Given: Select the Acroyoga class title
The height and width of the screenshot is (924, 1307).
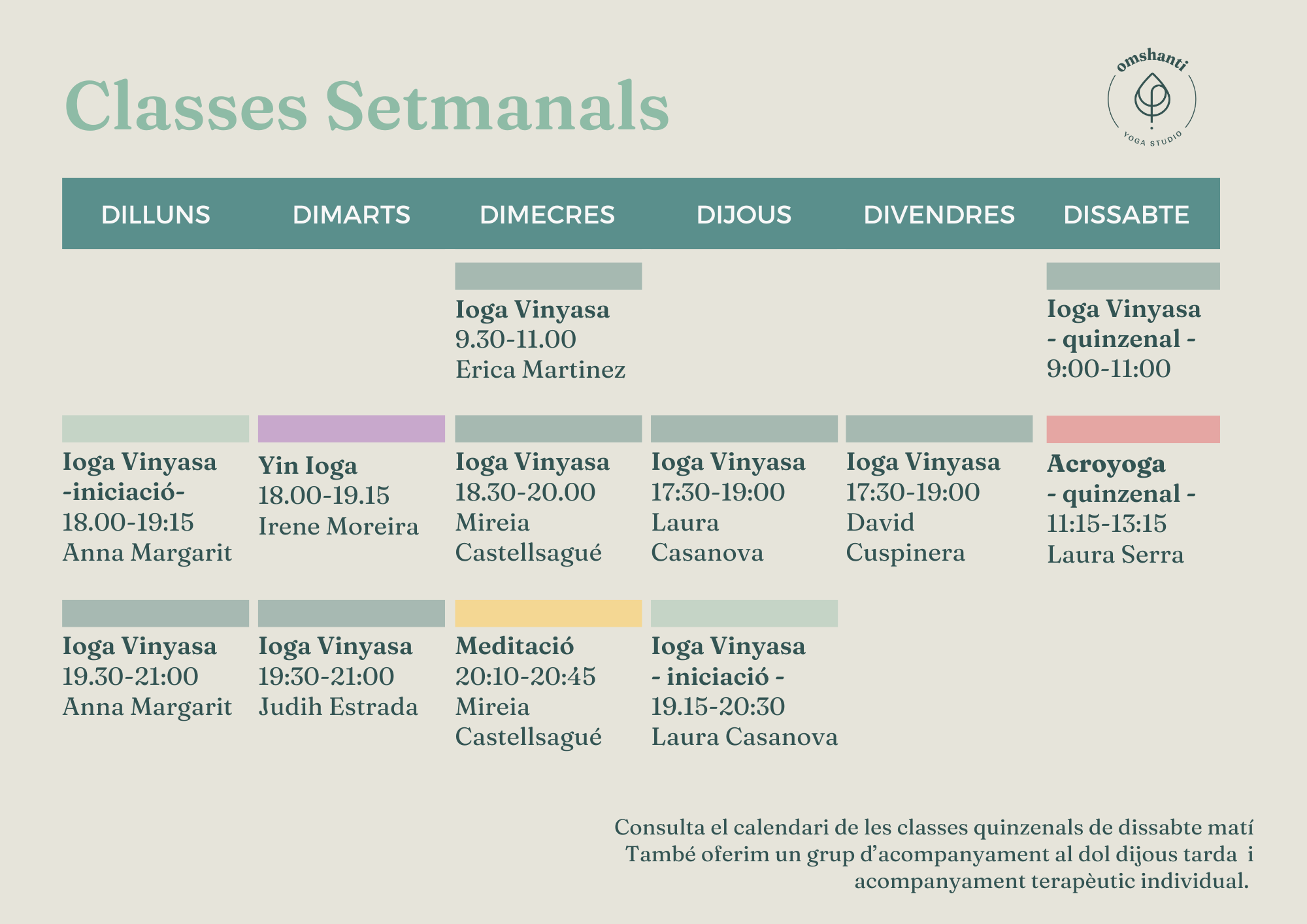Looking at the screenshot, I should point(1106,465).
